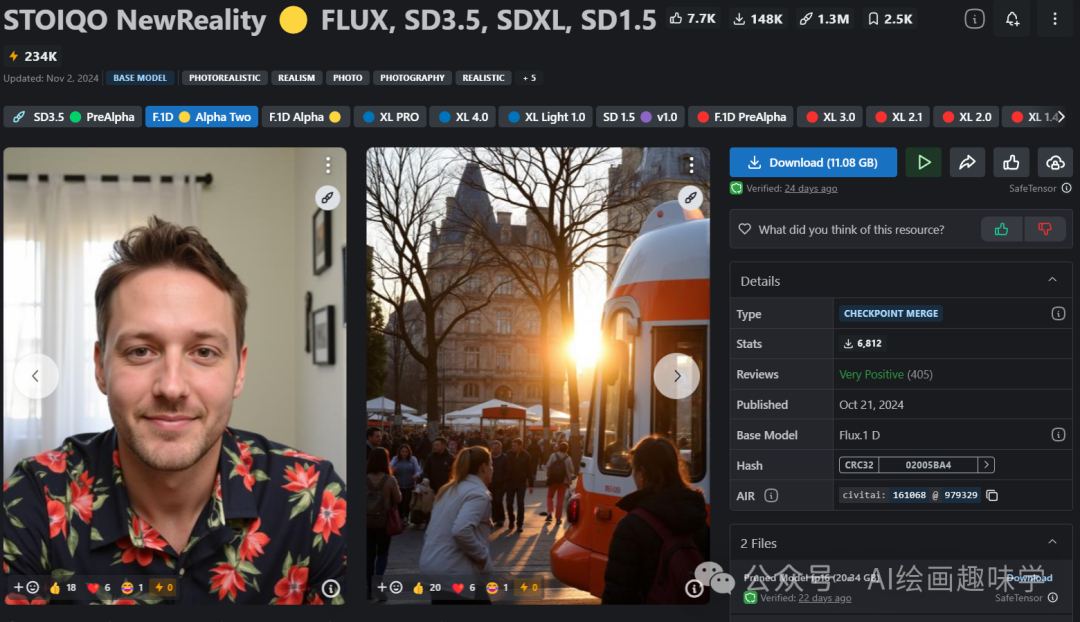Give a green thumbs-up review
Image resolution: width=1080 pixels, height=622 pixels.
[x=1001, y=229]
